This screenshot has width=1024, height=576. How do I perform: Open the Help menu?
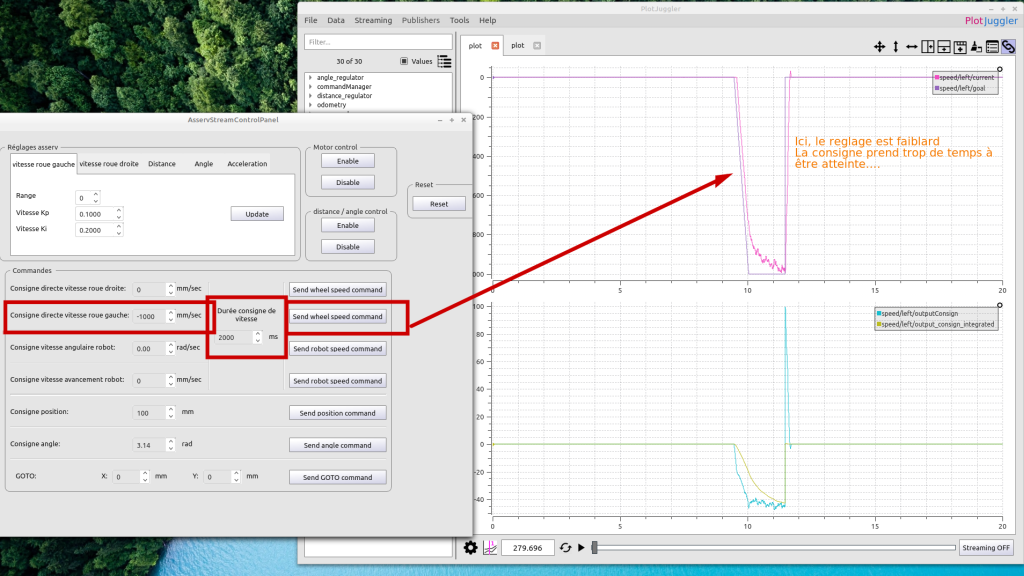487,20
